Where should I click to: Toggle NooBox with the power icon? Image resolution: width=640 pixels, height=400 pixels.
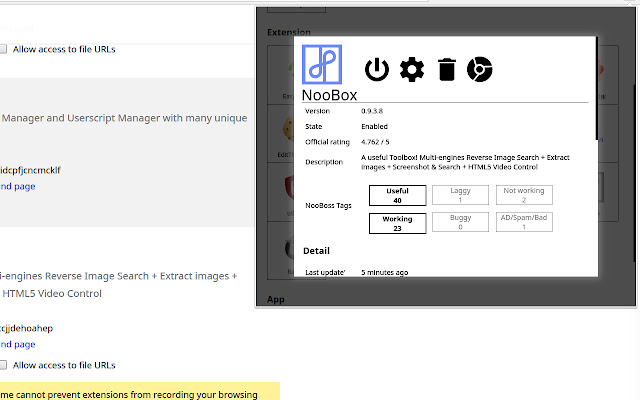(x=376, y=69)
